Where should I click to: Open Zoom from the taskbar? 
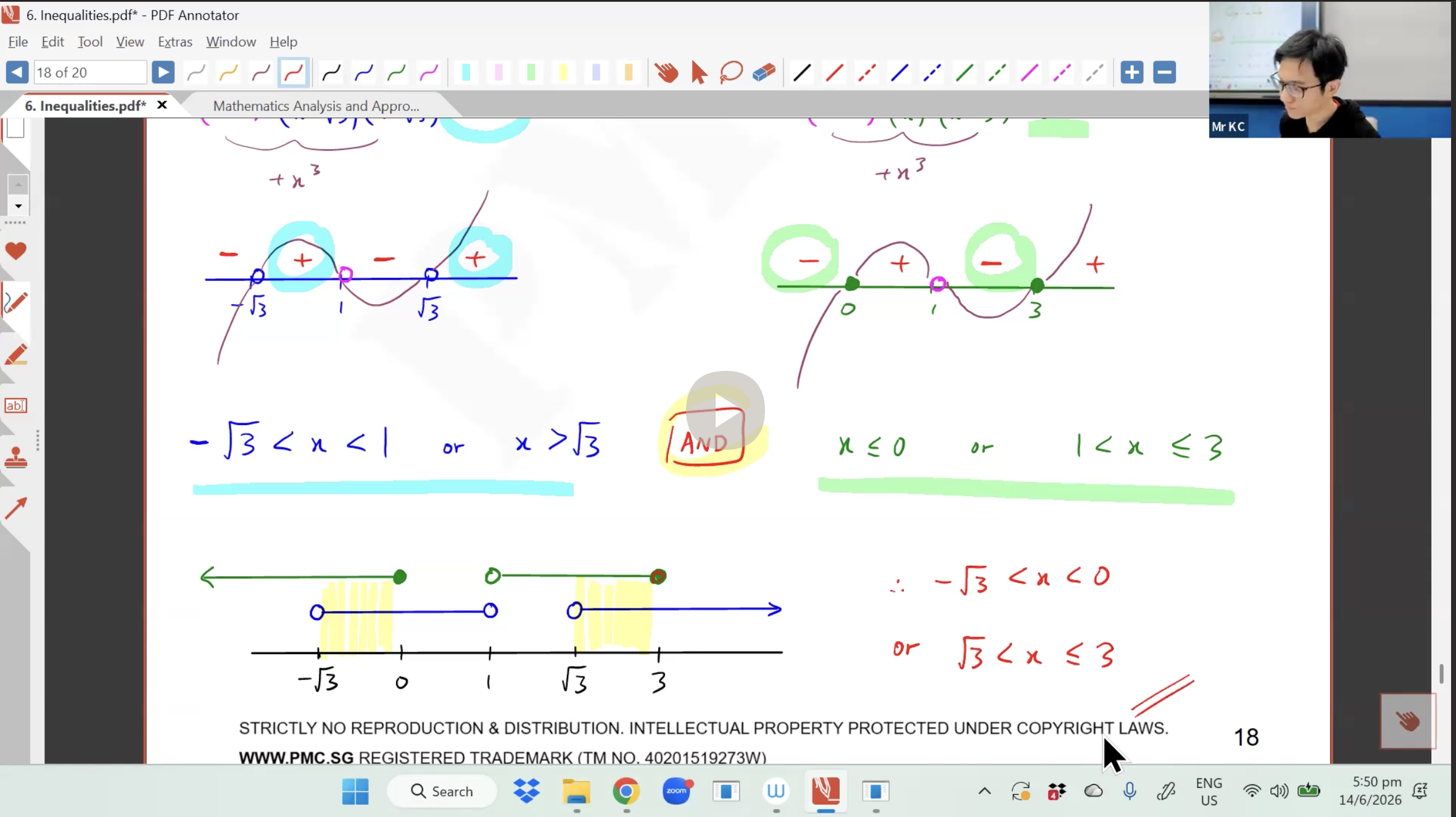(677, 791)
